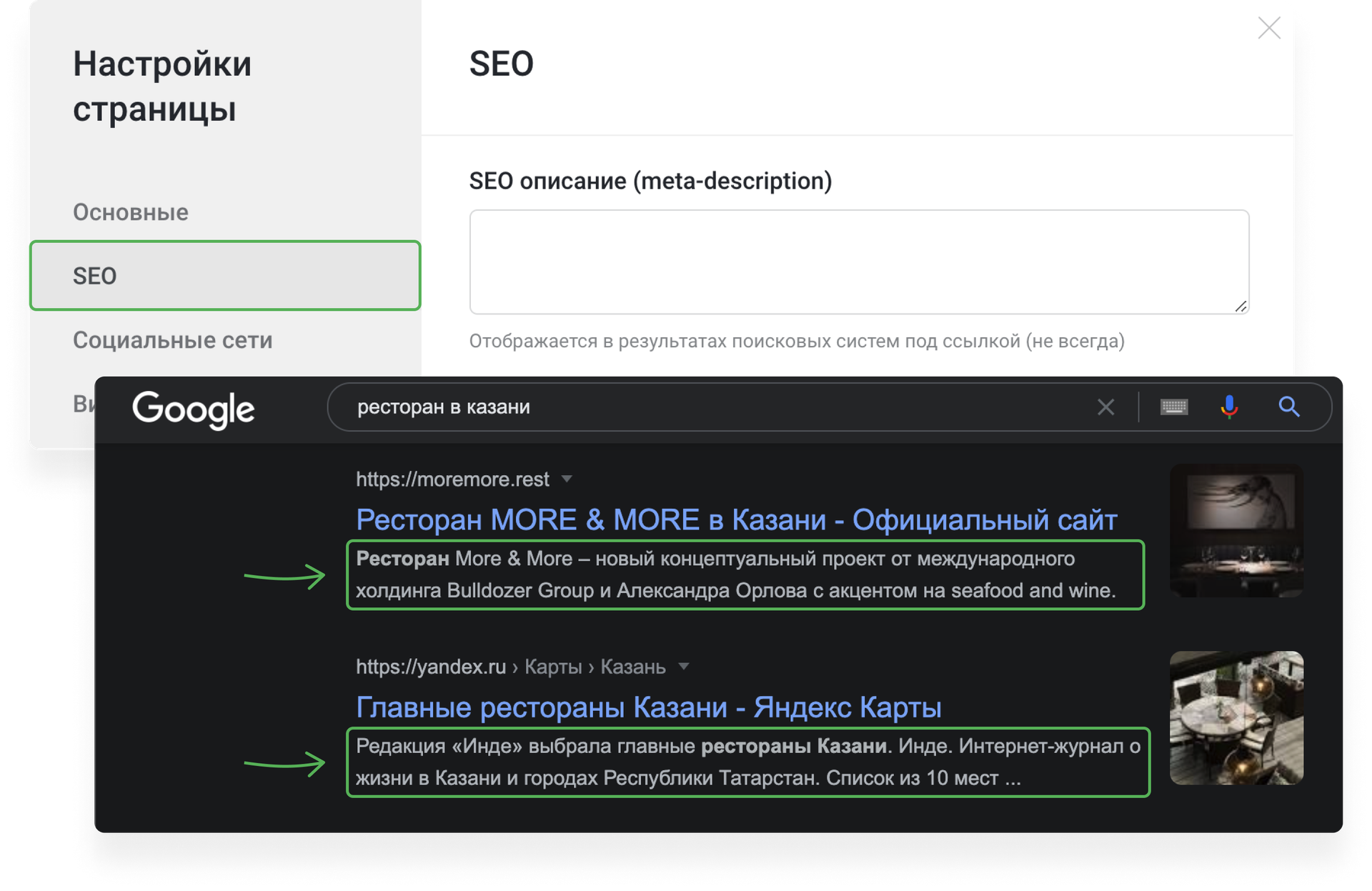Screen dimensions: 1372x891
Task: Clear the search query with the X icon
Action: [x=1106, y=407]
